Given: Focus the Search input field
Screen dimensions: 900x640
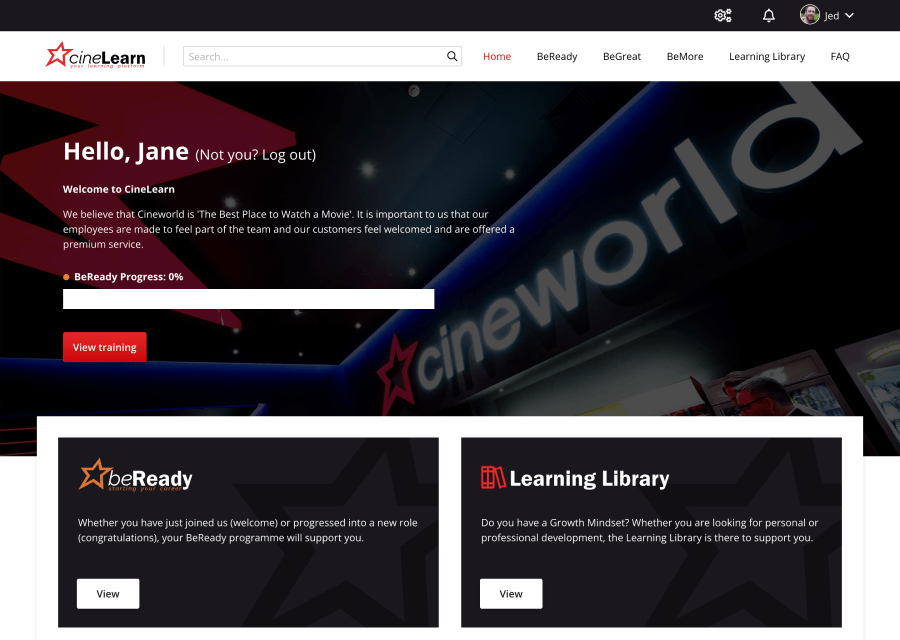Looking at the screenshot, I should (x=322, y=56).
